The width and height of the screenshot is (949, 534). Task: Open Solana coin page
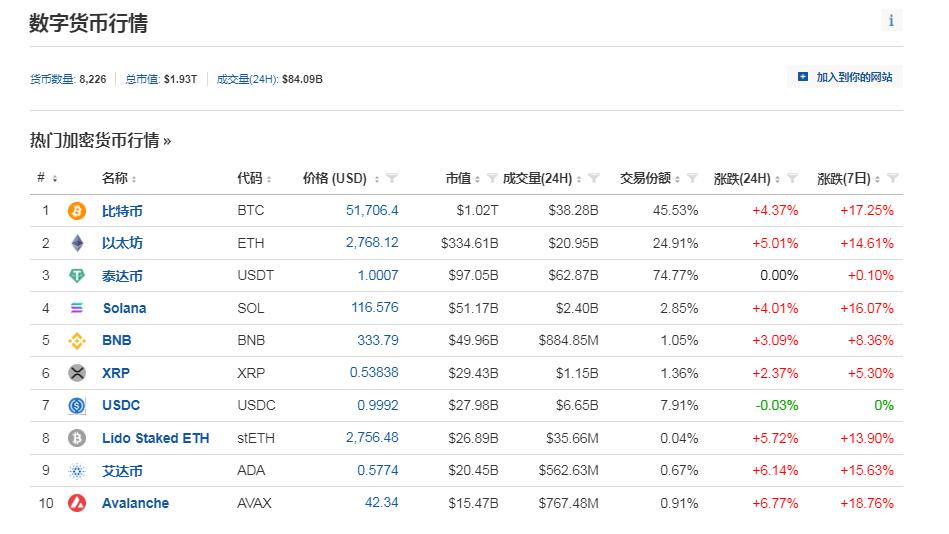pos(124,308)
